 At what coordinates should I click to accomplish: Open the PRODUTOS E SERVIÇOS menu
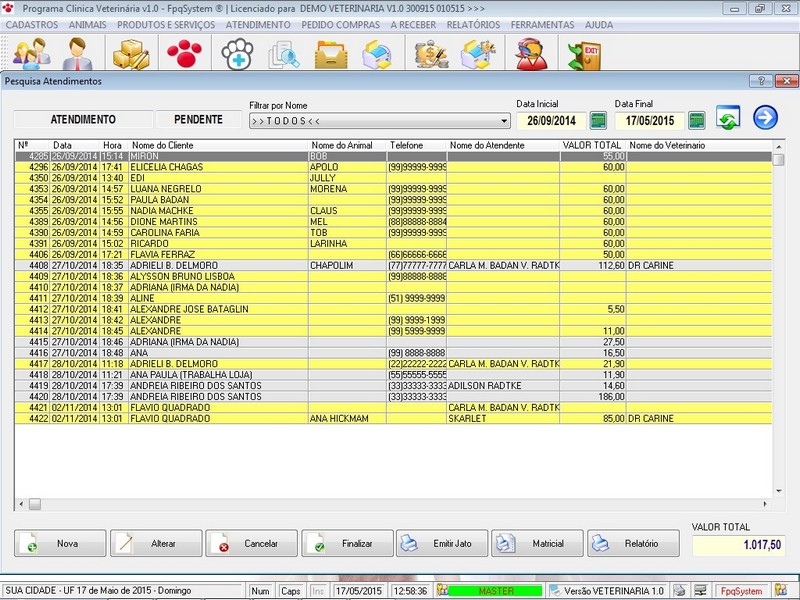(166, 25)
